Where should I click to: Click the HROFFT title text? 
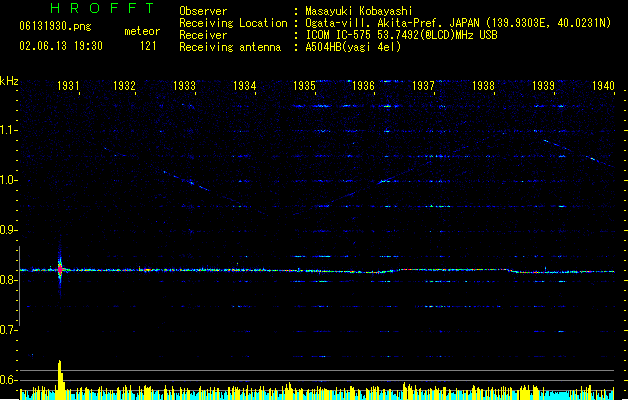[103, 8]
